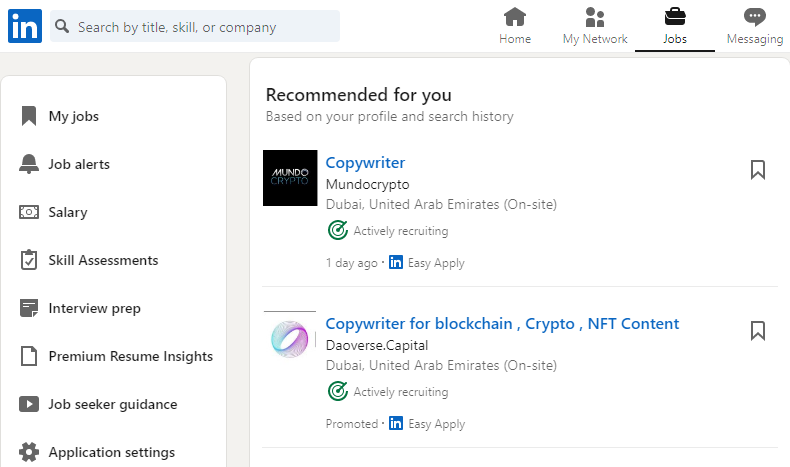790x467 pixels.
Task: Click LinkedIn Easy Apply icon on Mundocrypto job
Action: point(396,262)
